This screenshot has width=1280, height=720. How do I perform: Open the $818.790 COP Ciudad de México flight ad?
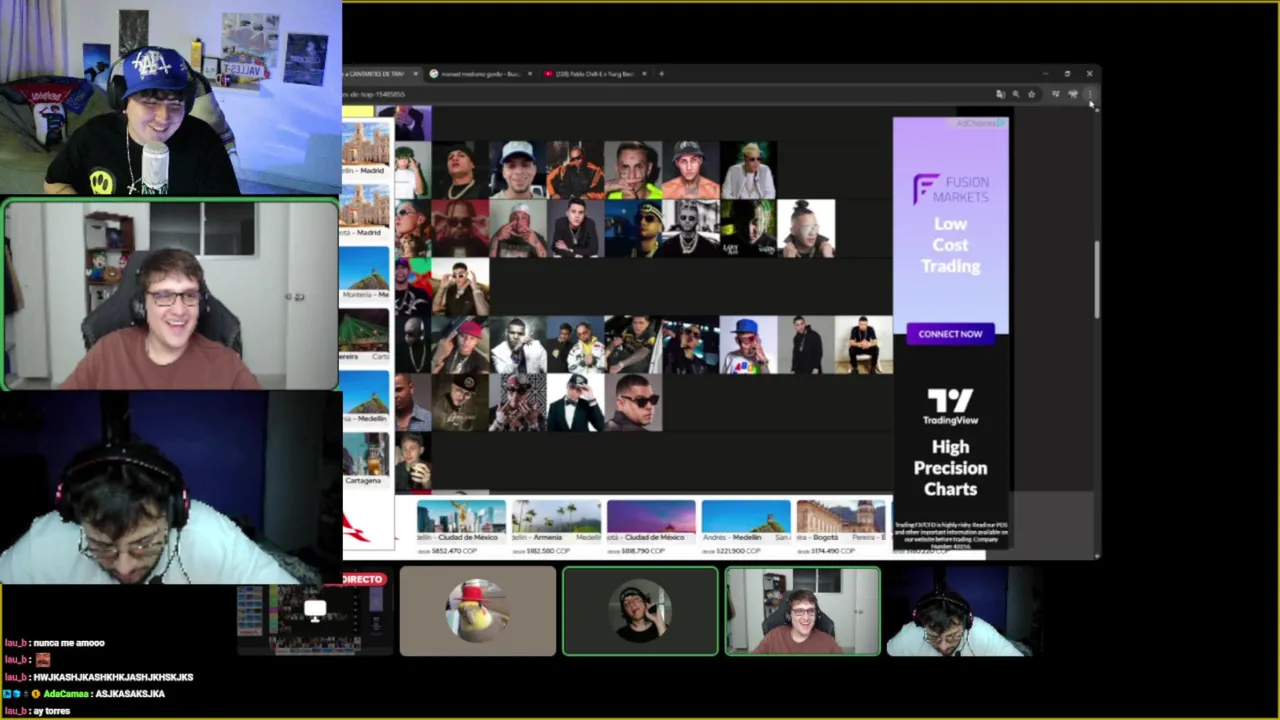[651, 526]
